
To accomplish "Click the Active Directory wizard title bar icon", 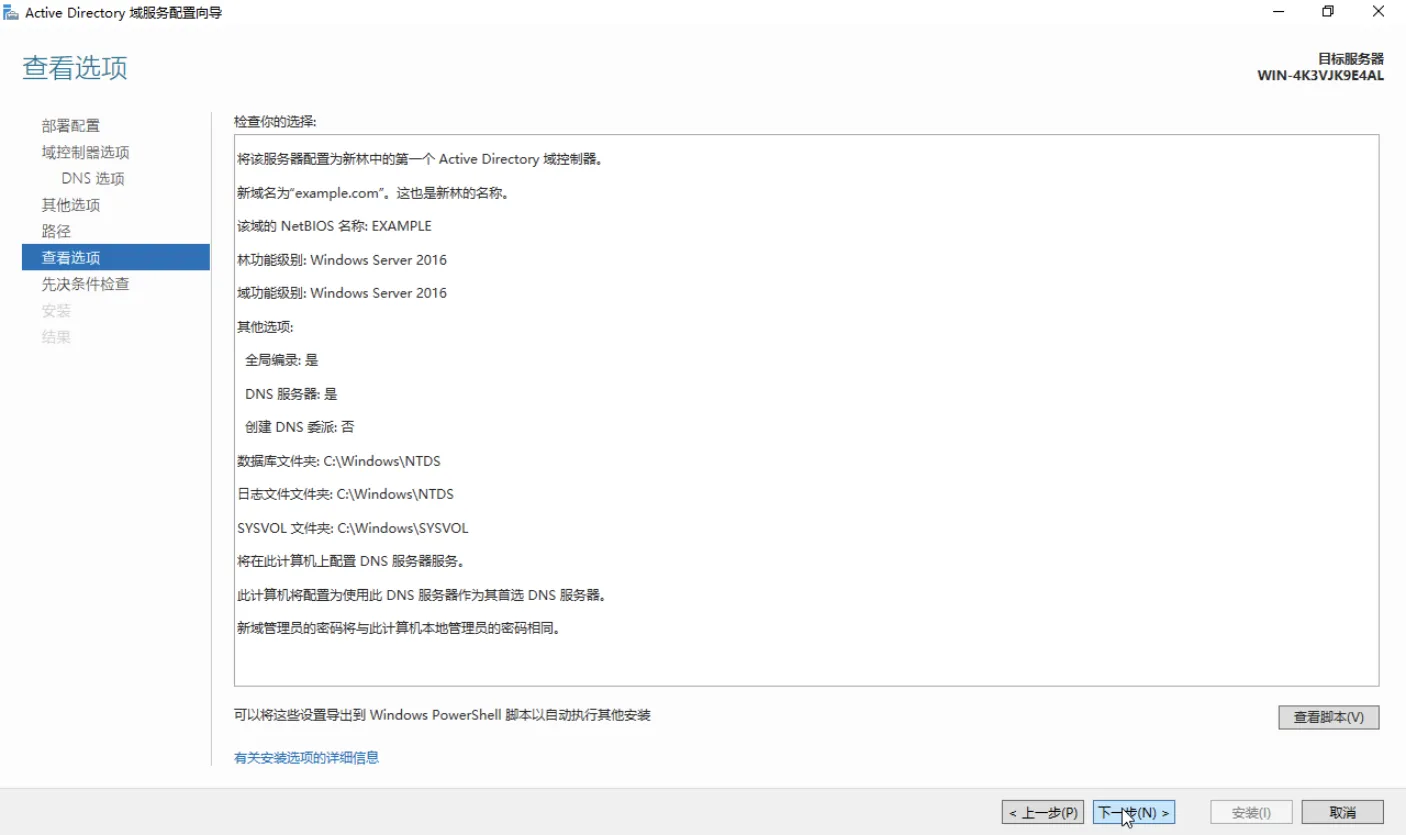I will point(11,12).
